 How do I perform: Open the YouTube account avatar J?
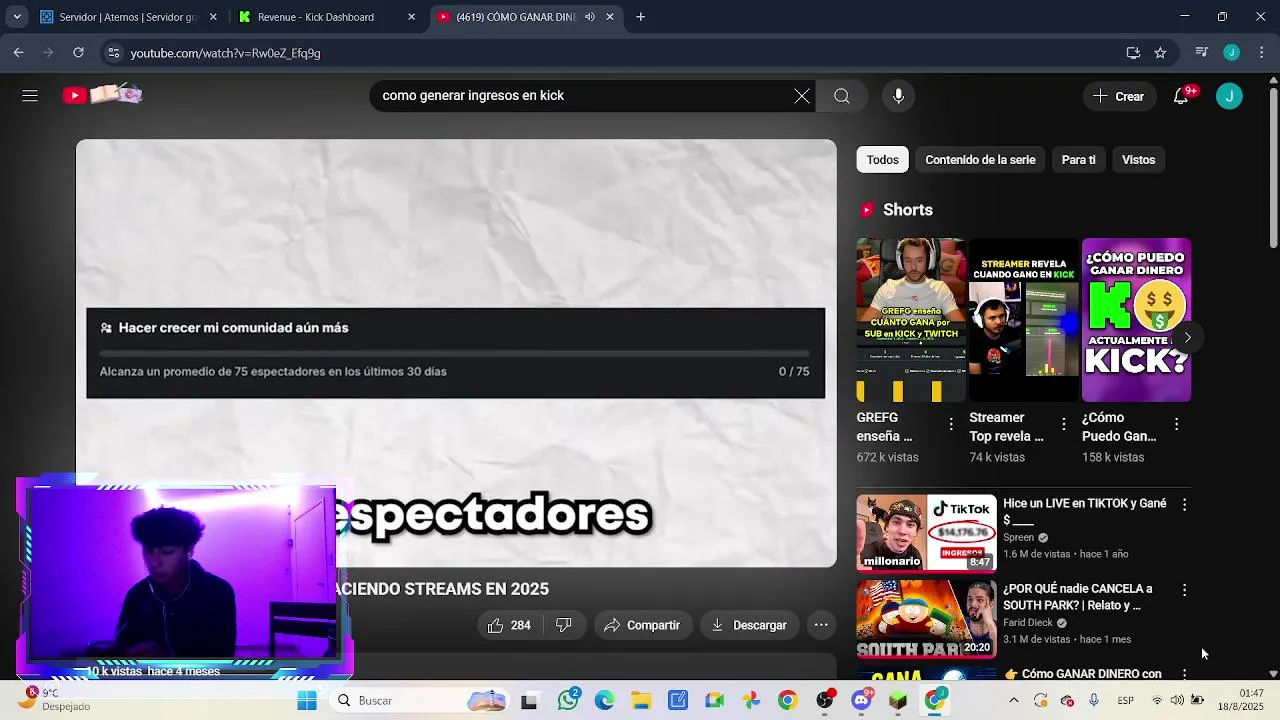point(1229,96)
